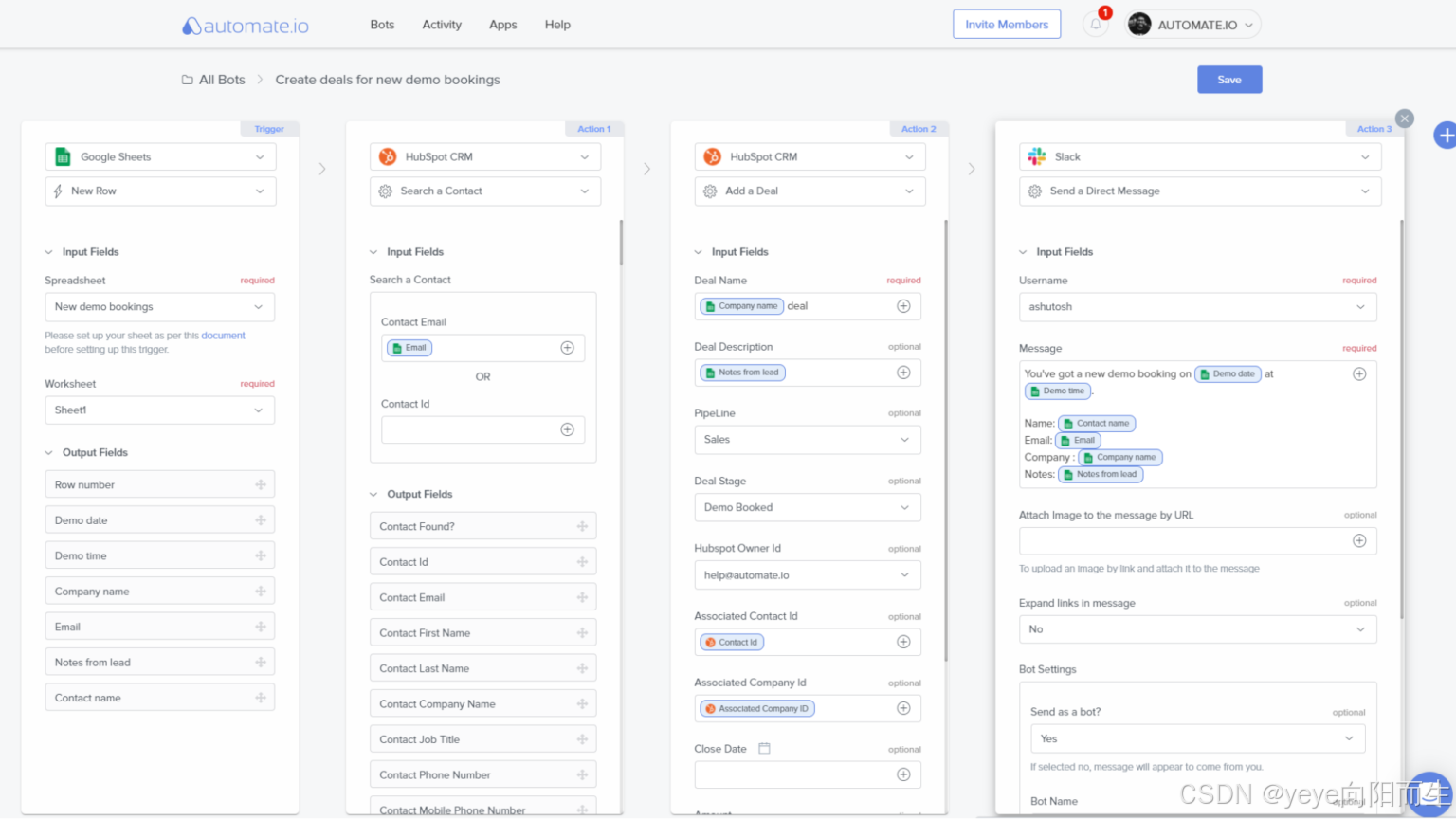Click the plus icon in Close Date field
1456x819 pixels.
pos(903,774)
